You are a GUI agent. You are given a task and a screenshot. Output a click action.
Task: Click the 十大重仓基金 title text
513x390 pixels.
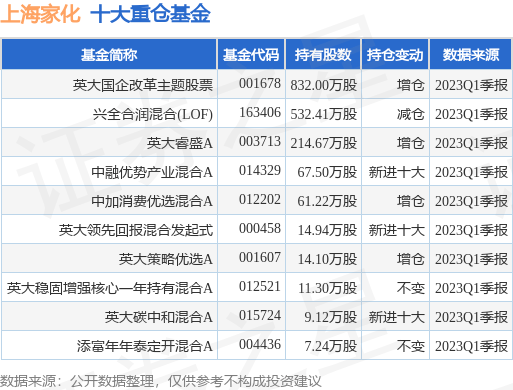(150, 14)
